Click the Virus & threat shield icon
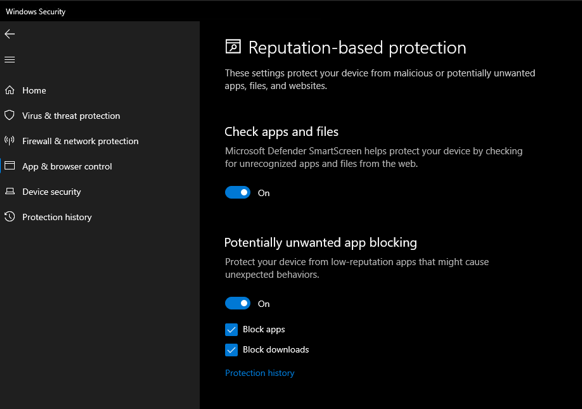Screen dimensions: 582x409 pos(10,115)
